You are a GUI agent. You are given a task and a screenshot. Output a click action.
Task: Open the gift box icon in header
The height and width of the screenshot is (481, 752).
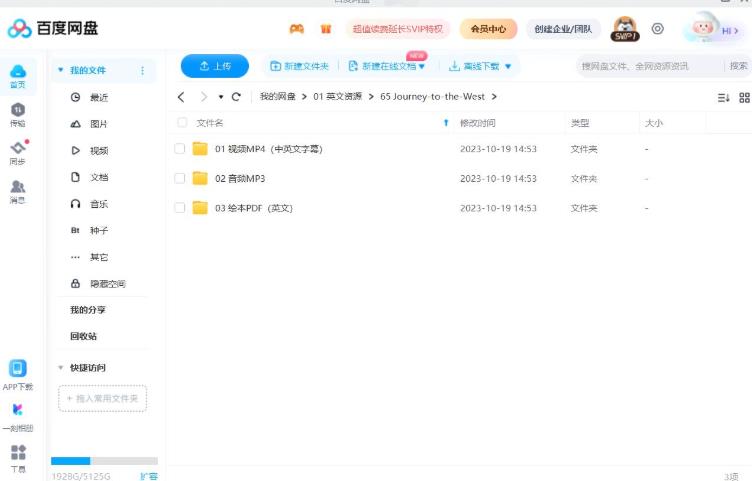click(x=326, y=29)
